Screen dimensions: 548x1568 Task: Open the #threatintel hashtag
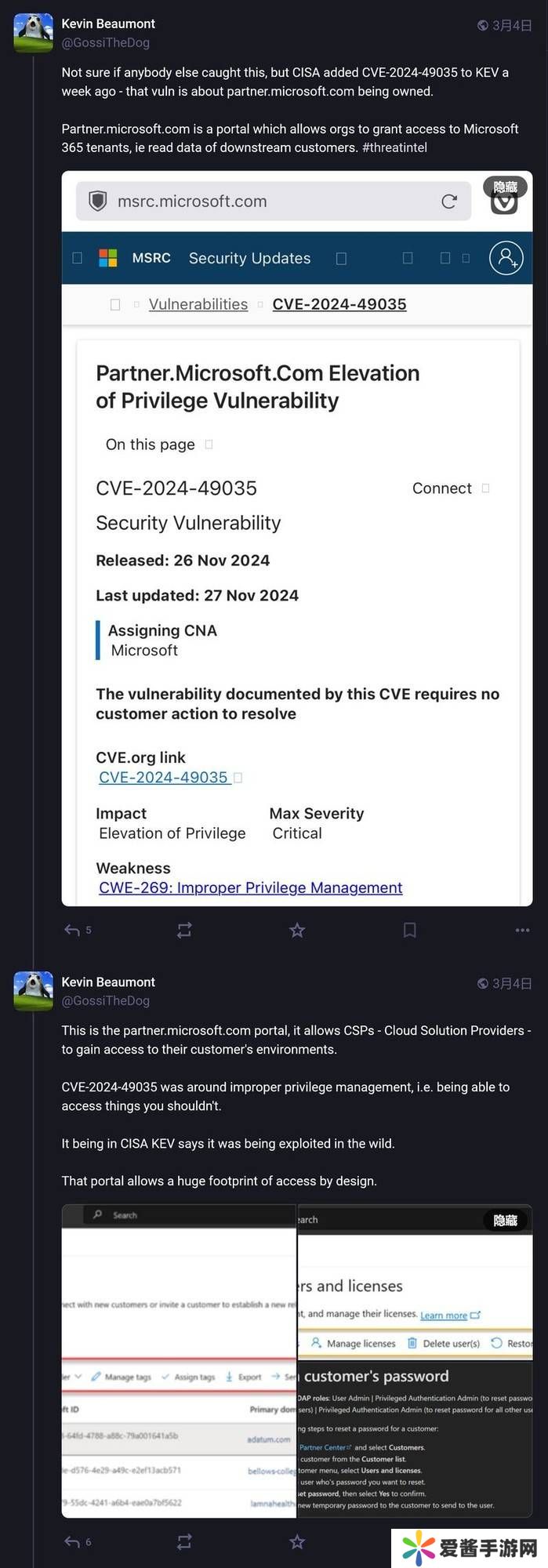[x=394, y=147]
